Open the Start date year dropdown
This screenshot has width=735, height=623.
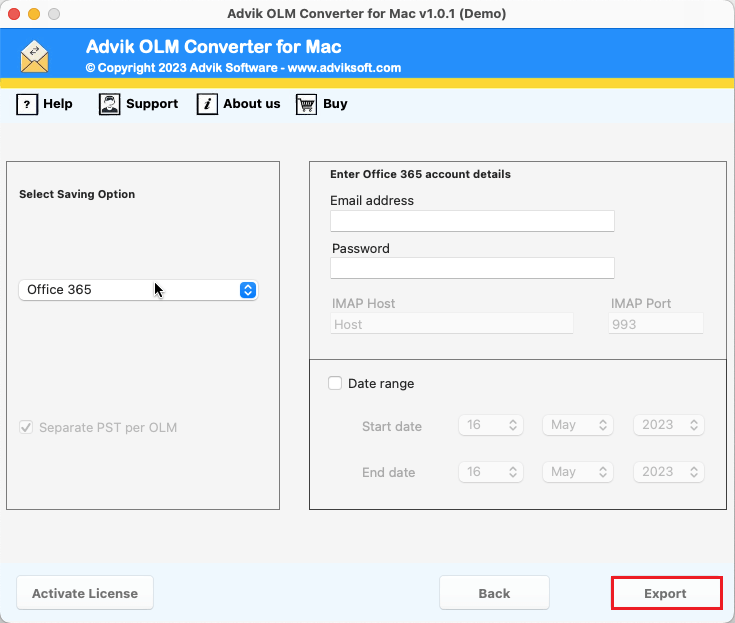(668, 425)
